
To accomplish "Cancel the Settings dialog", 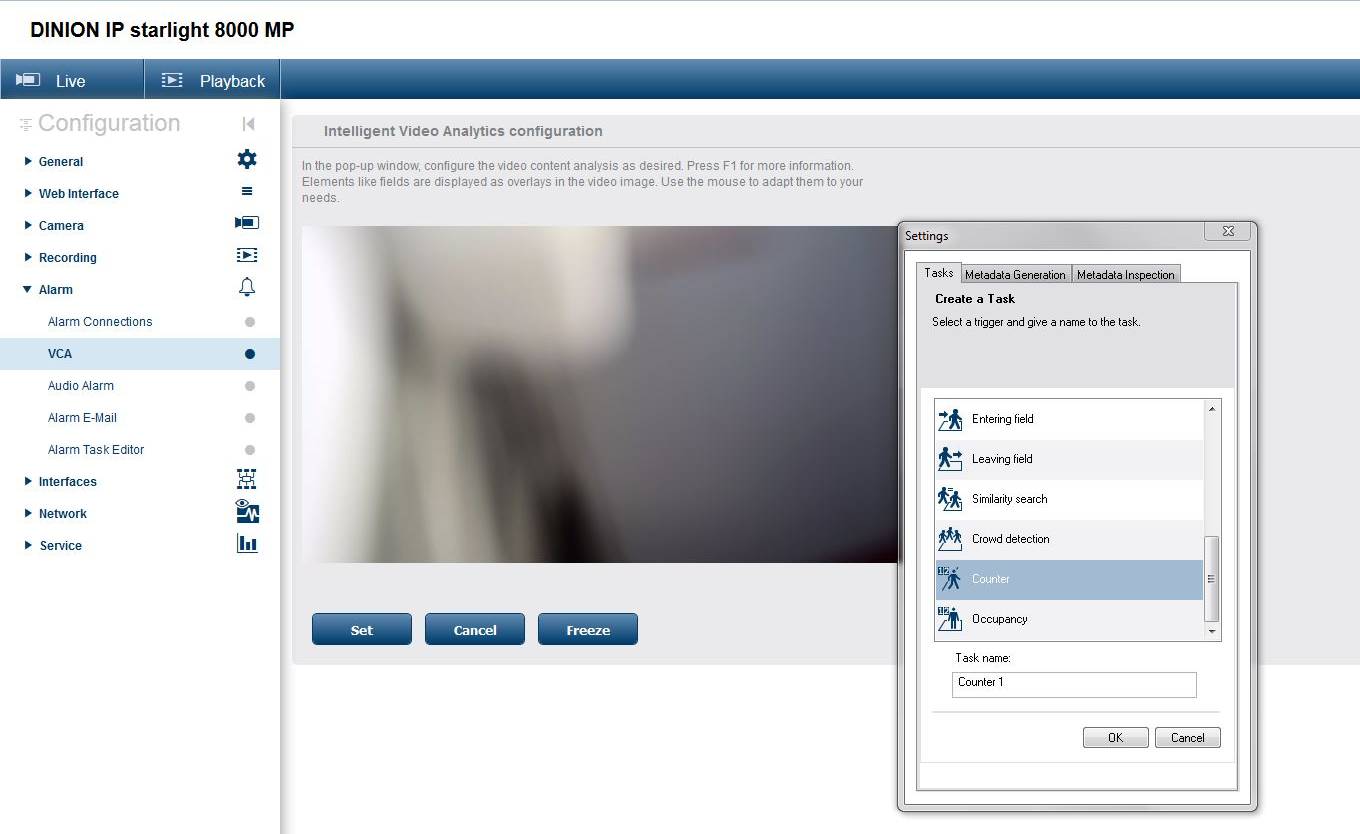I will click(x=1188, y=737).
